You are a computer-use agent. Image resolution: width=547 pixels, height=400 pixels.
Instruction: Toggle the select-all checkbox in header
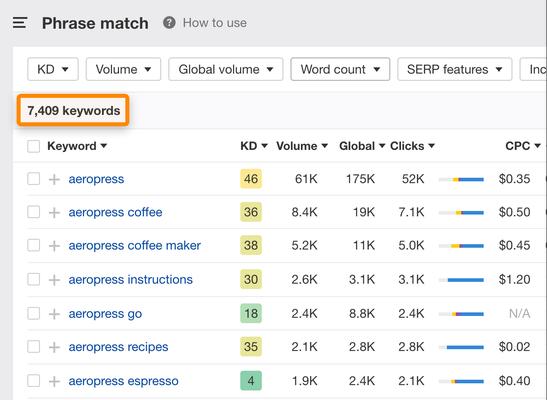tap(33, 146)
